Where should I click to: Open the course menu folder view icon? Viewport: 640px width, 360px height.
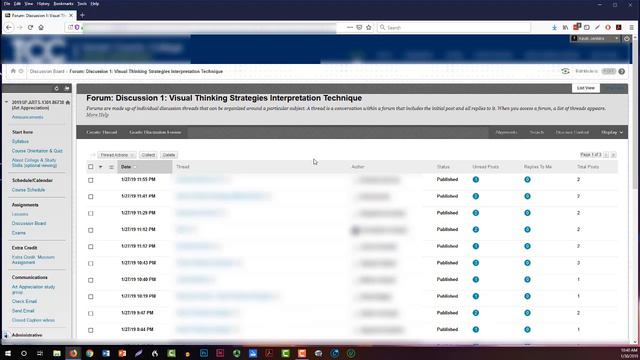pos(67,88)
